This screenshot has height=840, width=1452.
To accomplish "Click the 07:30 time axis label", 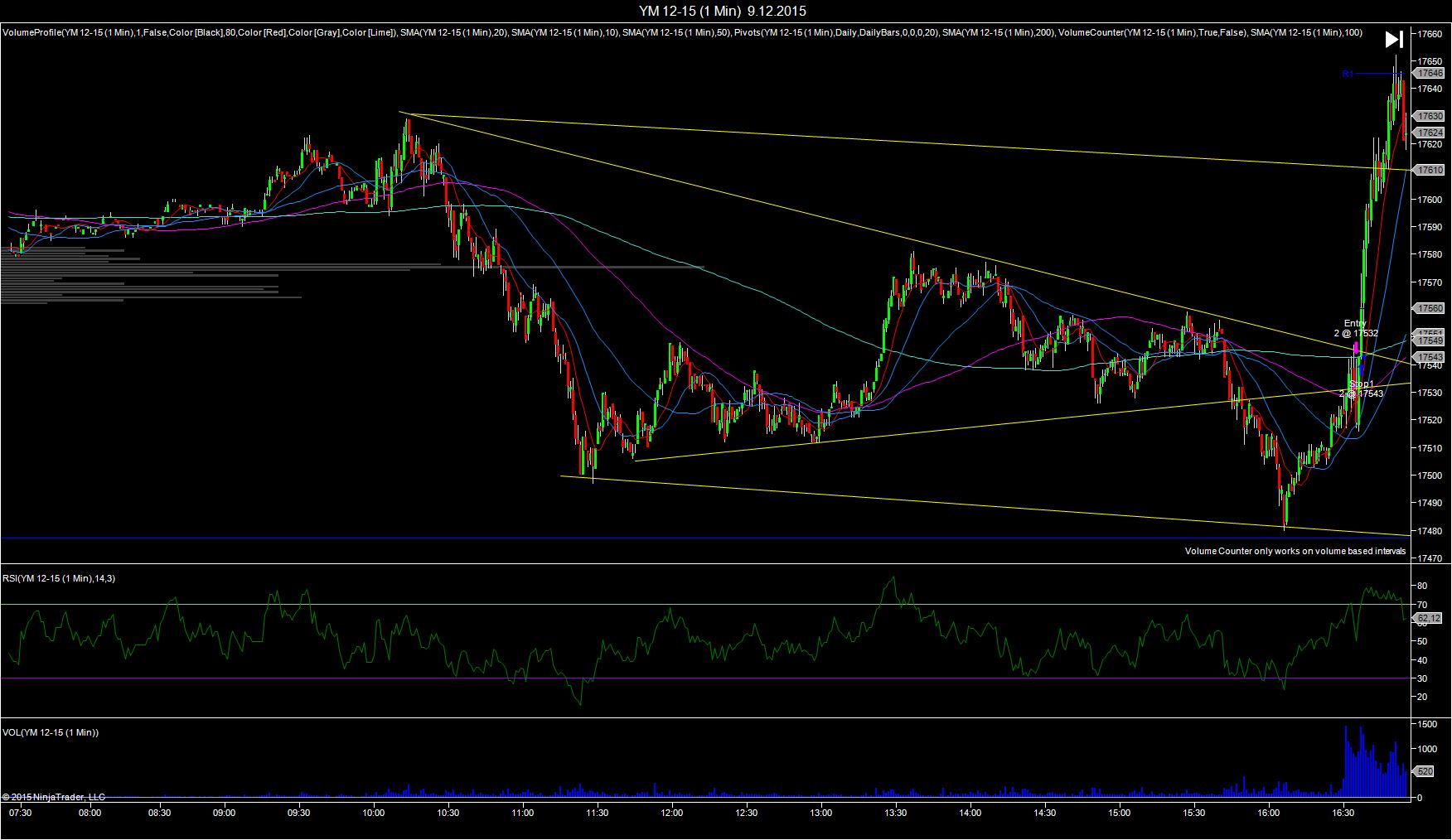I will 20,813.
